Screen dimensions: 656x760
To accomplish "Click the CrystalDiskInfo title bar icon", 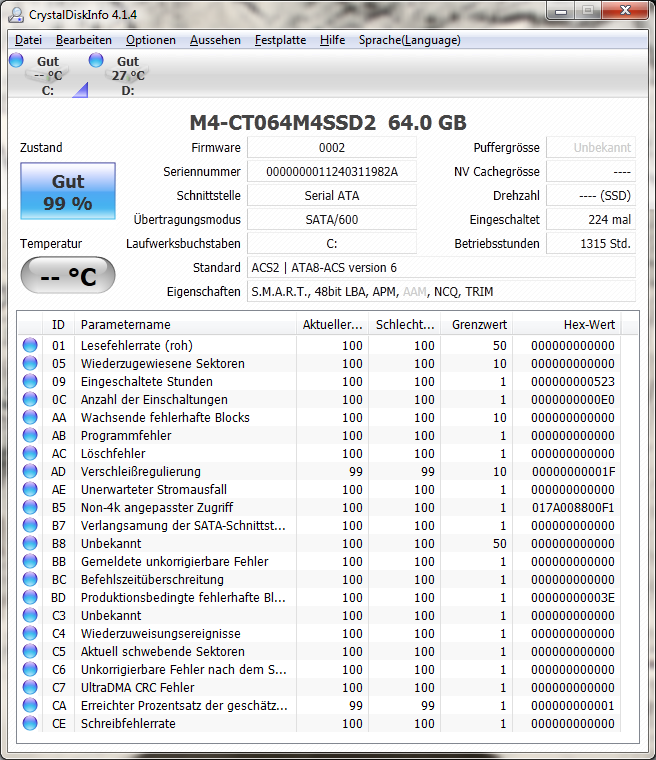I will click(16, 15).
